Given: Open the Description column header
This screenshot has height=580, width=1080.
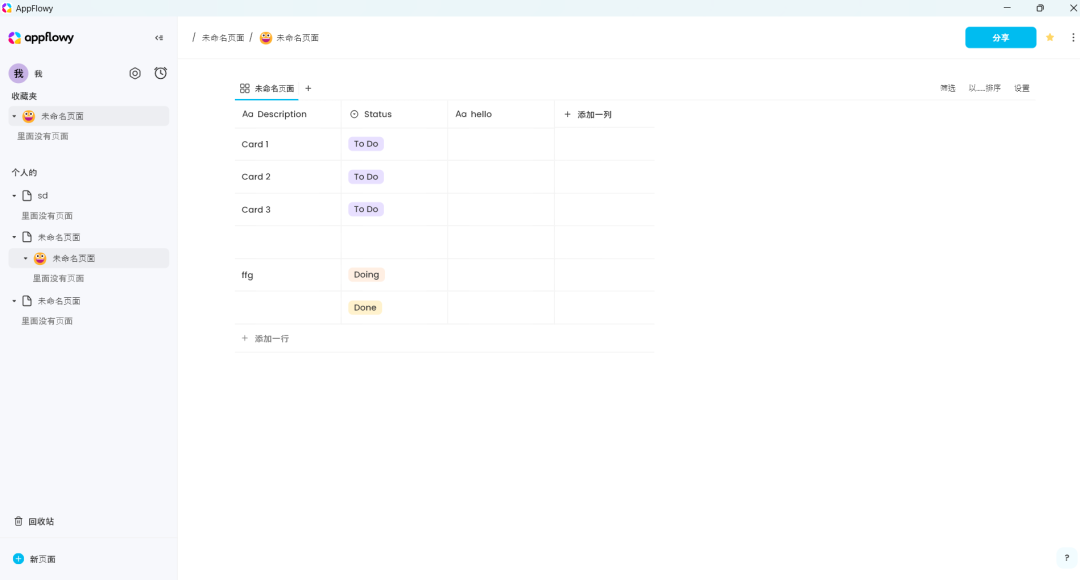Looking at the screenshot, I should [288, 114].
